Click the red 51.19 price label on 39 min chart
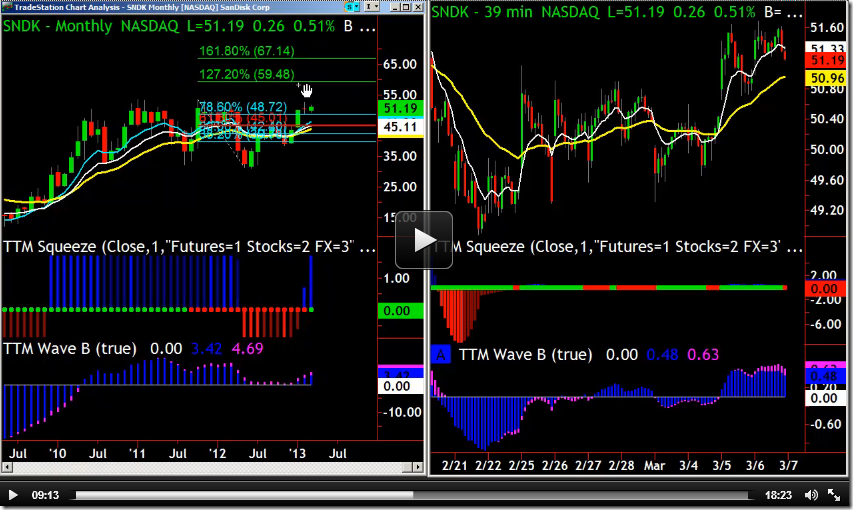Viewport: 853px width, 510px height. (x=827, y=60)
